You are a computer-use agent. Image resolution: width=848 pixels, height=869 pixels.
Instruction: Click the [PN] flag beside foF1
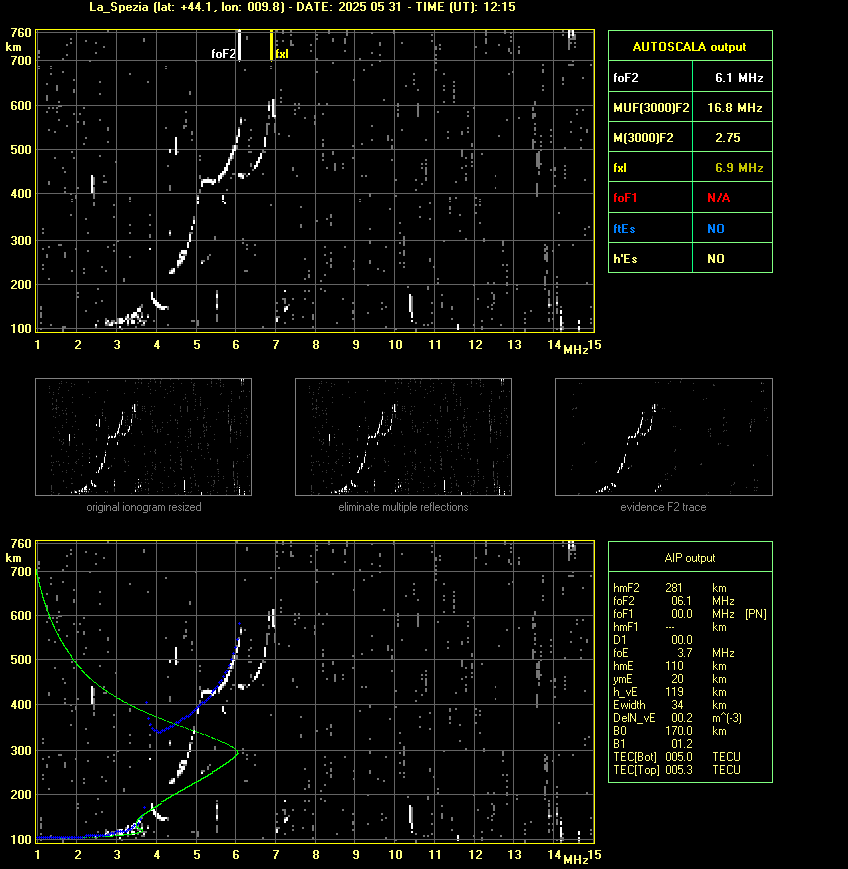(x=756, y=614)
